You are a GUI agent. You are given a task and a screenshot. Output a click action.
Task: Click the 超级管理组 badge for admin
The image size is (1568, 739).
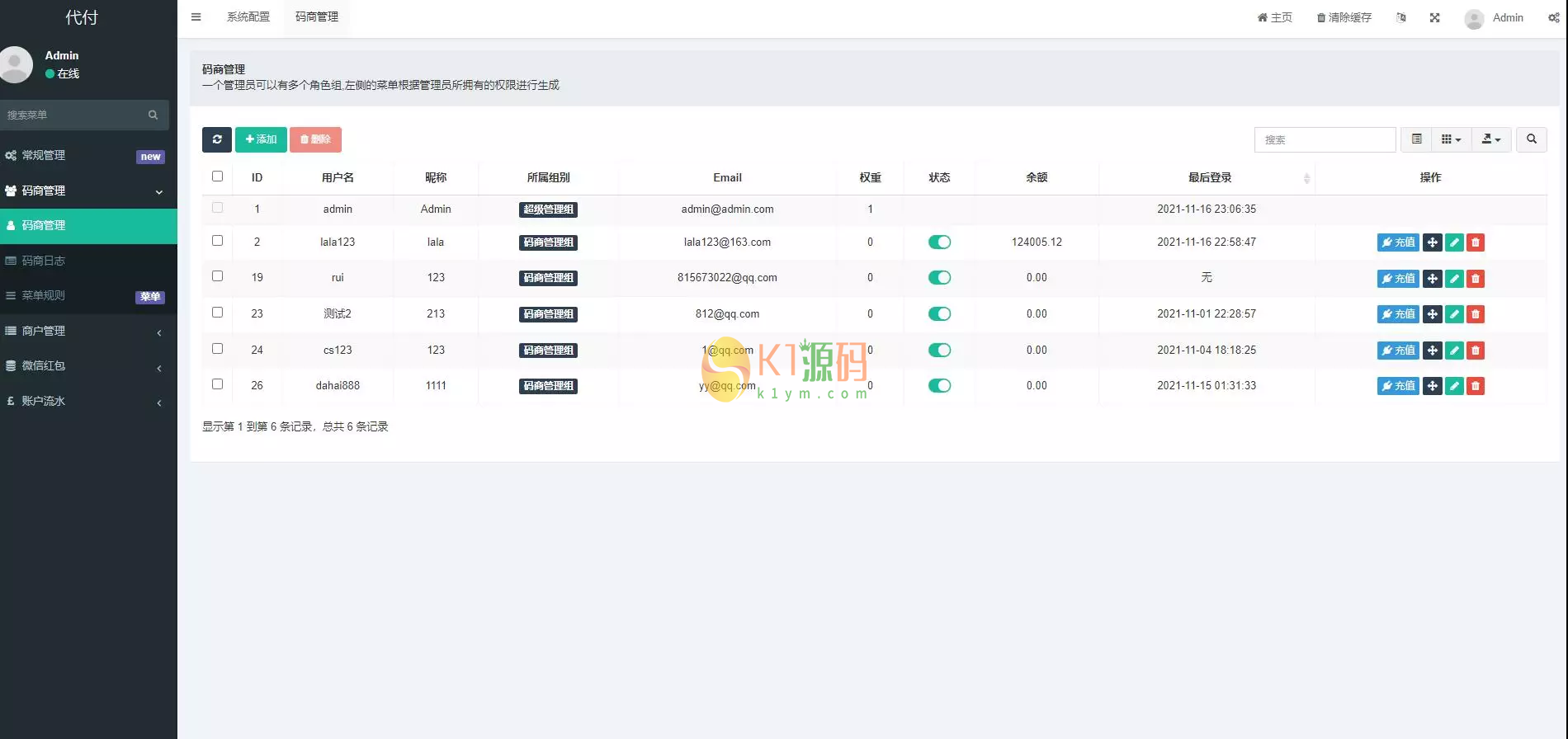tap(548, 209)
